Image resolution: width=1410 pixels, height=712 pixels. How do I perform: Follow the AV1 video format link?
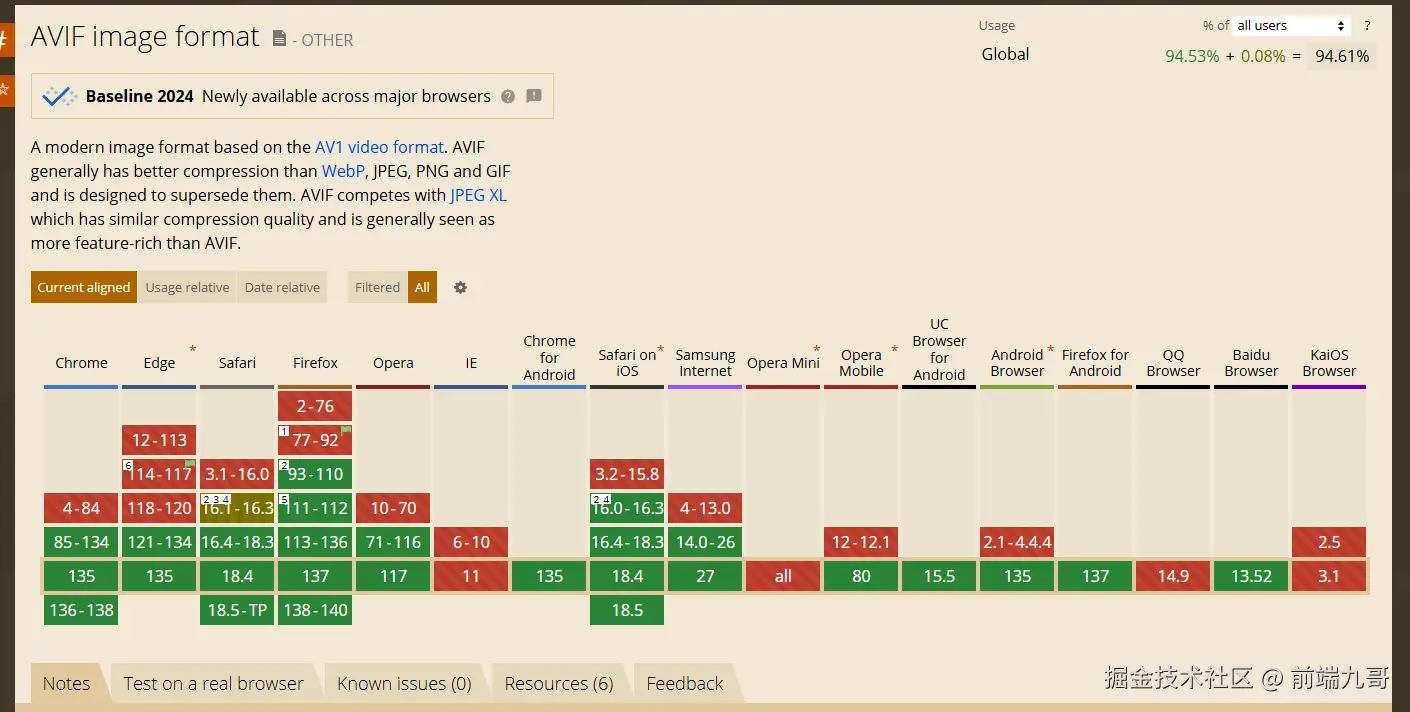[x=379, y=147]
